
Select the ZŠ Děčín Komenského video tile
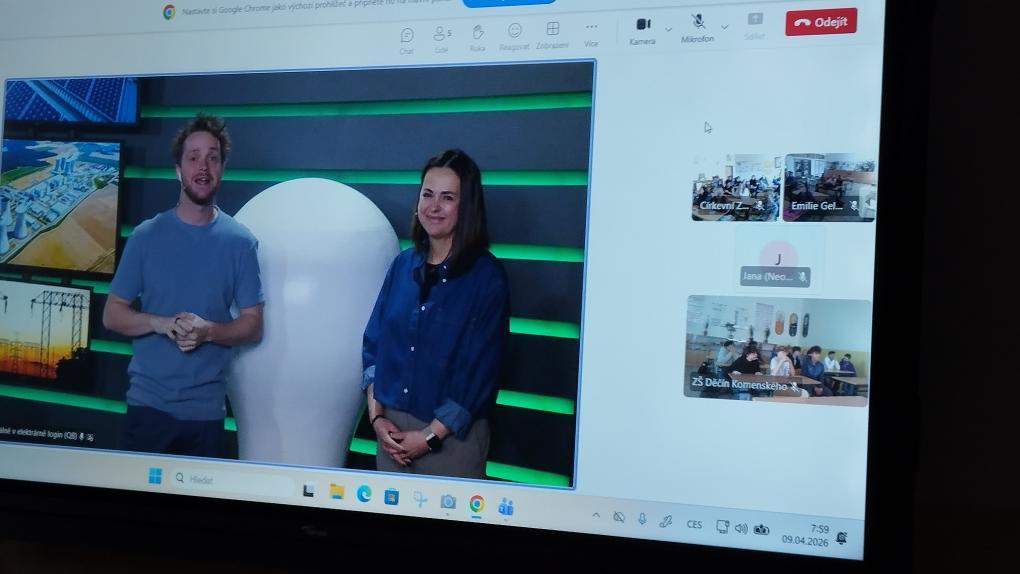777,349
